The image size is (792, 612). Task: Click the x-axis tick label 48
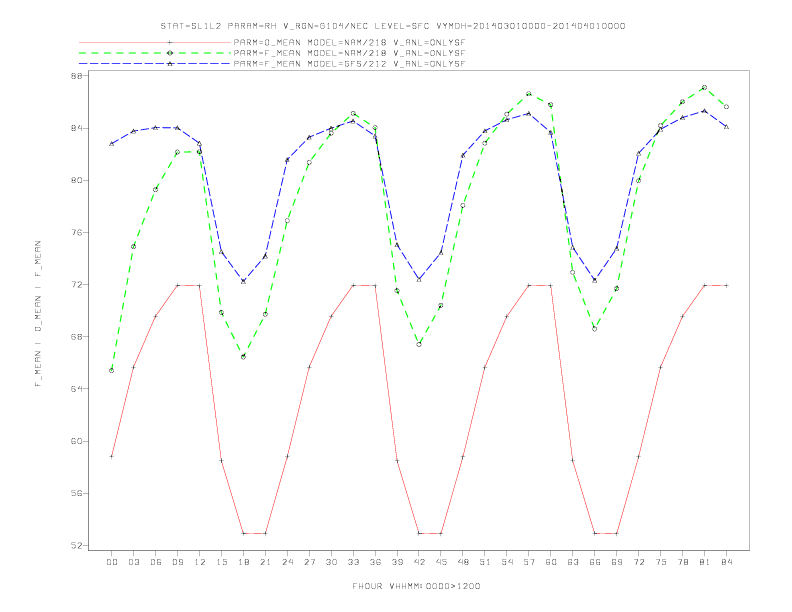[x=463, y=562]
